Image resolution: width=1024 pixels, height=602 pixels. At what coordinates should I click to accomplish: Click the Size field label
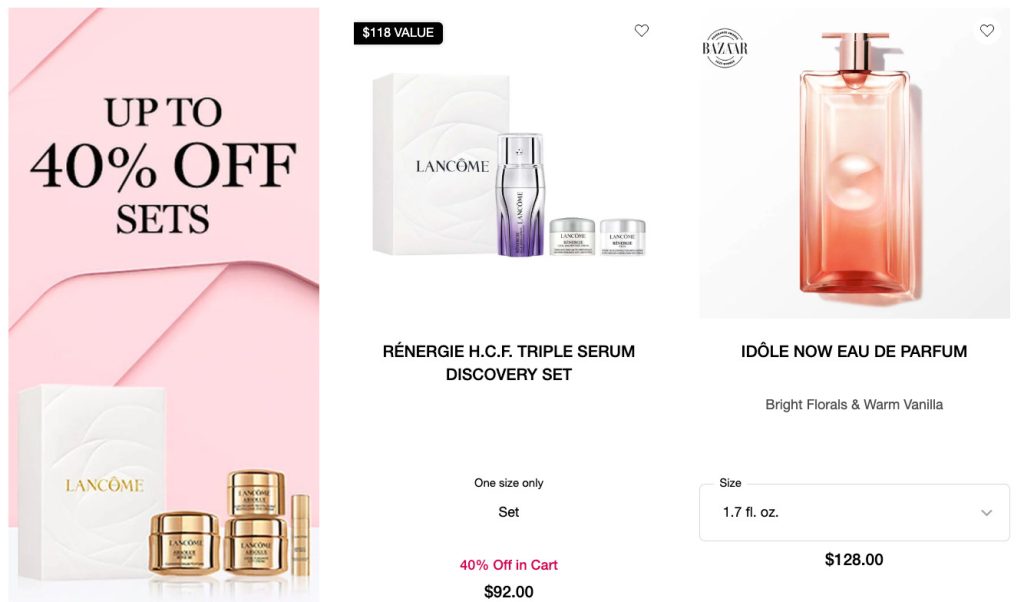pos(730,483)
